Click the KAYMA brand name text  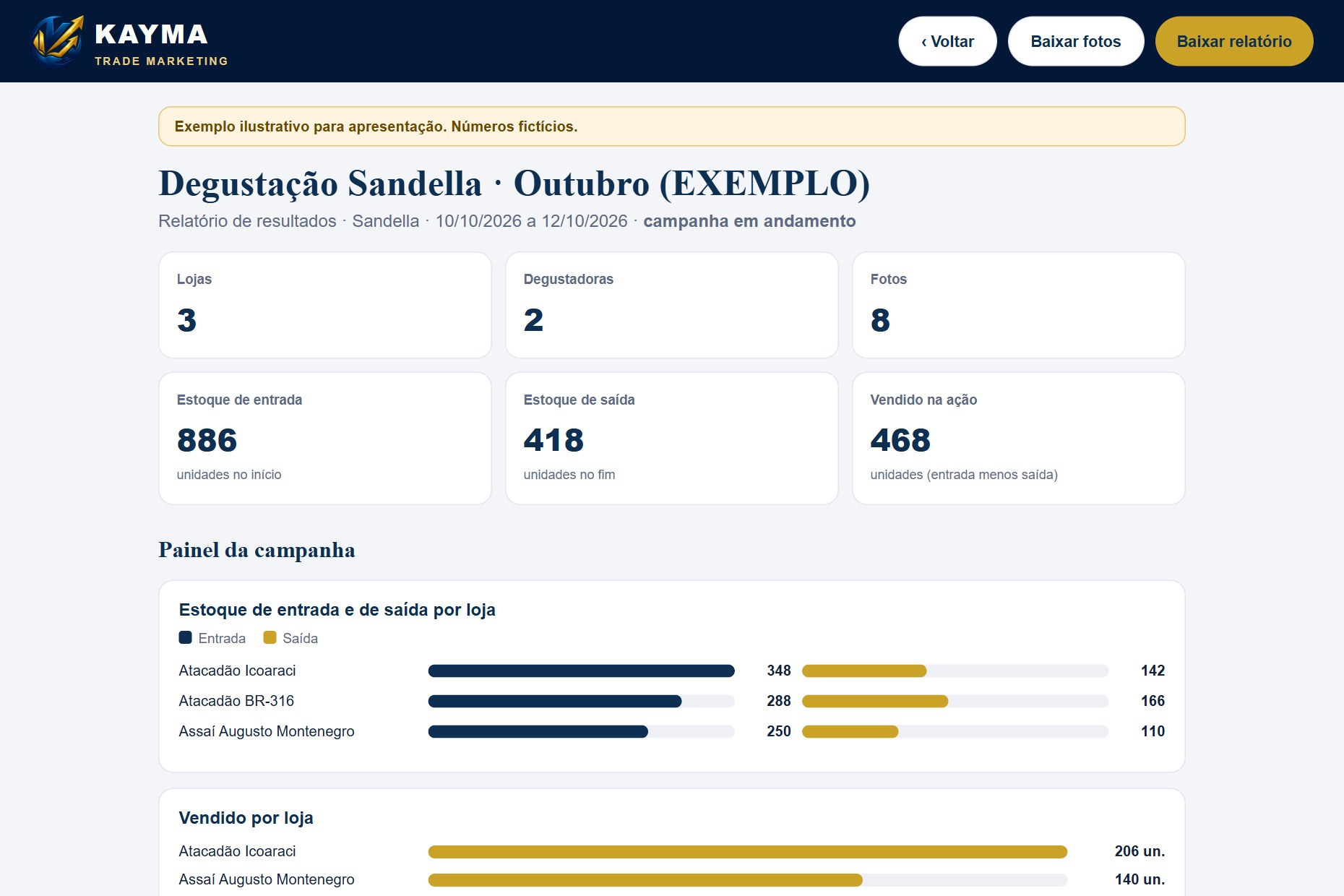pyautogui.click(x=151, y=34)
